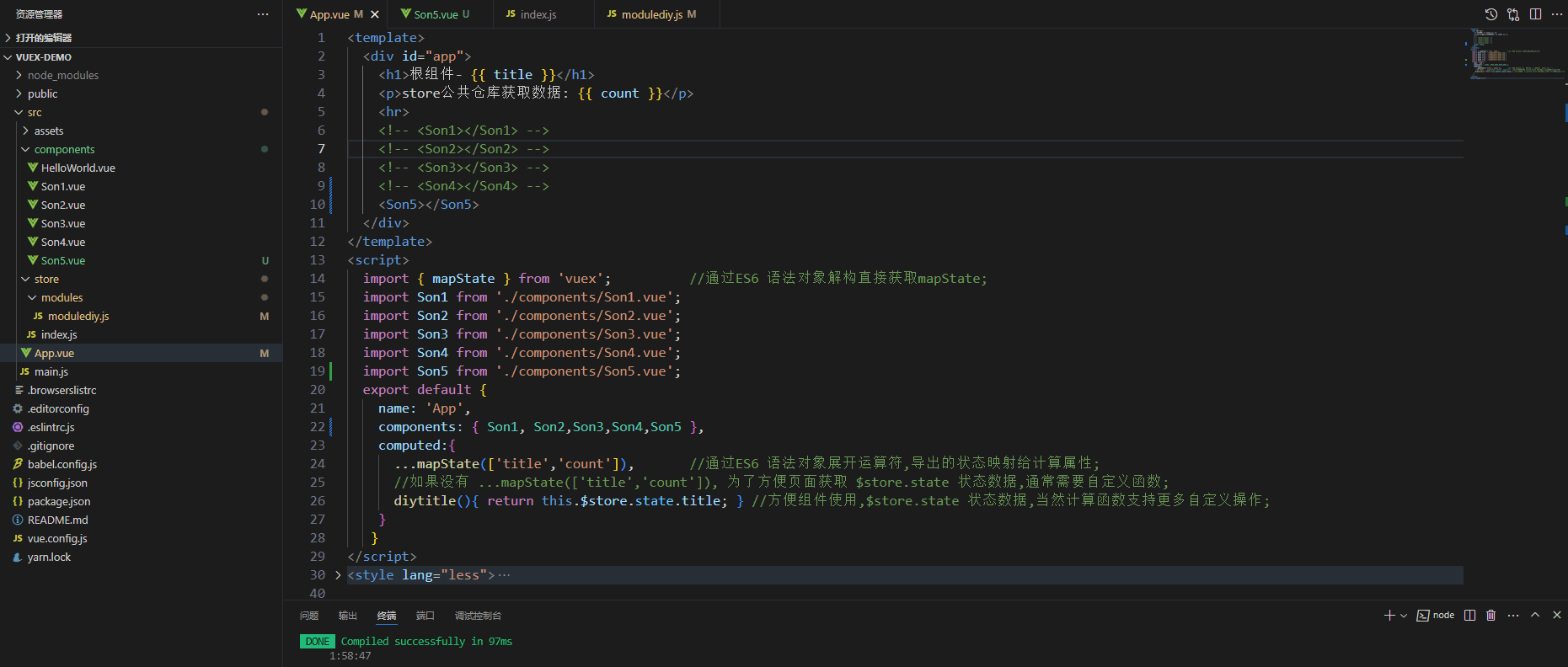1568x667 pixels.
Task: Open modulediy.js in explorer tree
Action: 141,316
